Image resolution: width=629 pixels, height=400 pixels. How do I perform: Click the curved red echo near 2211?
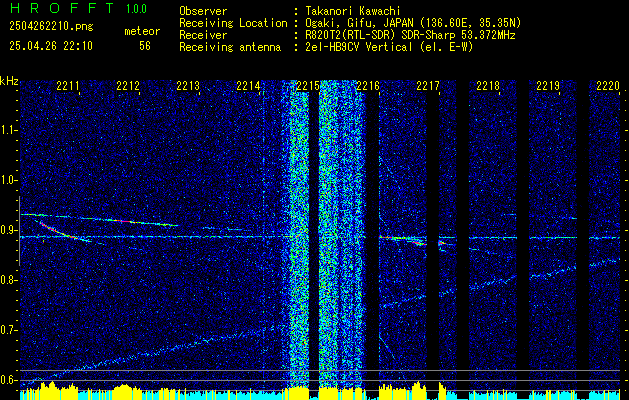[x=60, y=231]
